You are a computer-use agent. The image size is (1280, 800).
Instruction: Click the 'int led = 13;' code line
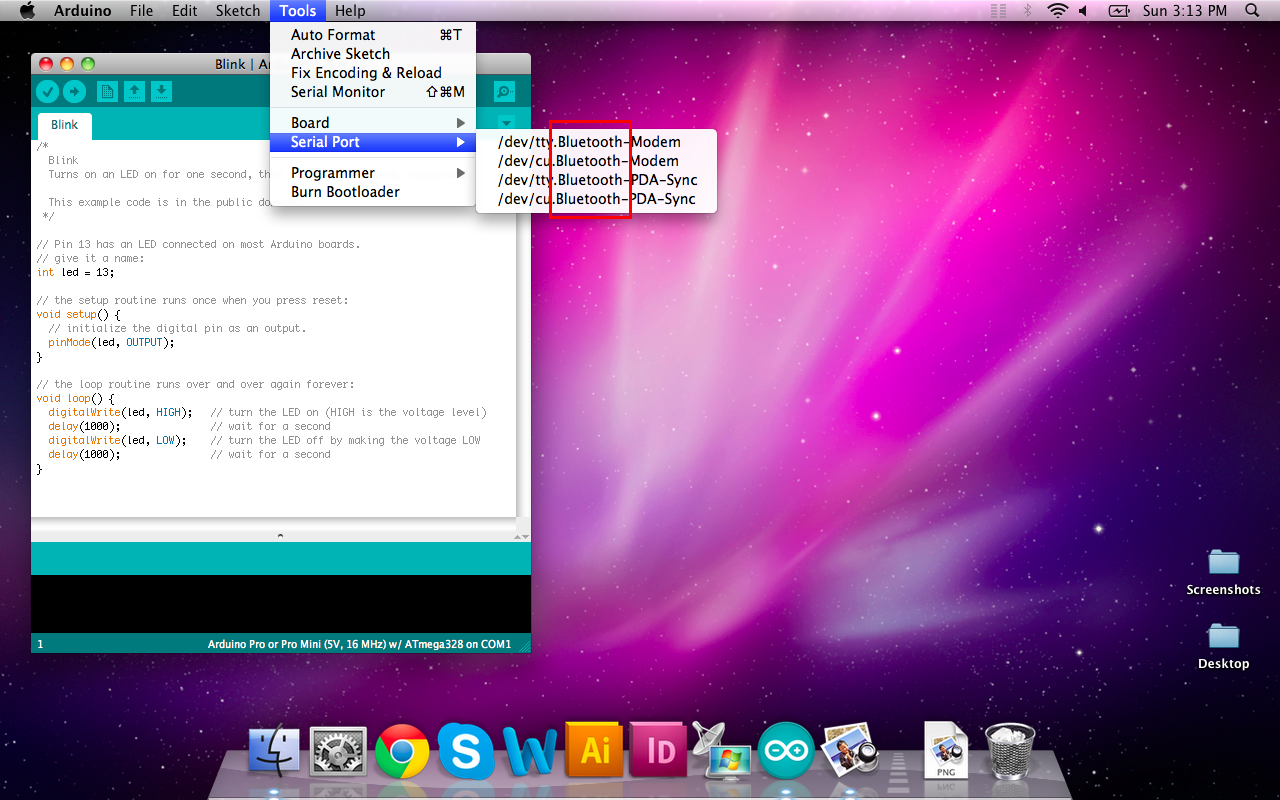pyautogui.click(x=76, y=272)
